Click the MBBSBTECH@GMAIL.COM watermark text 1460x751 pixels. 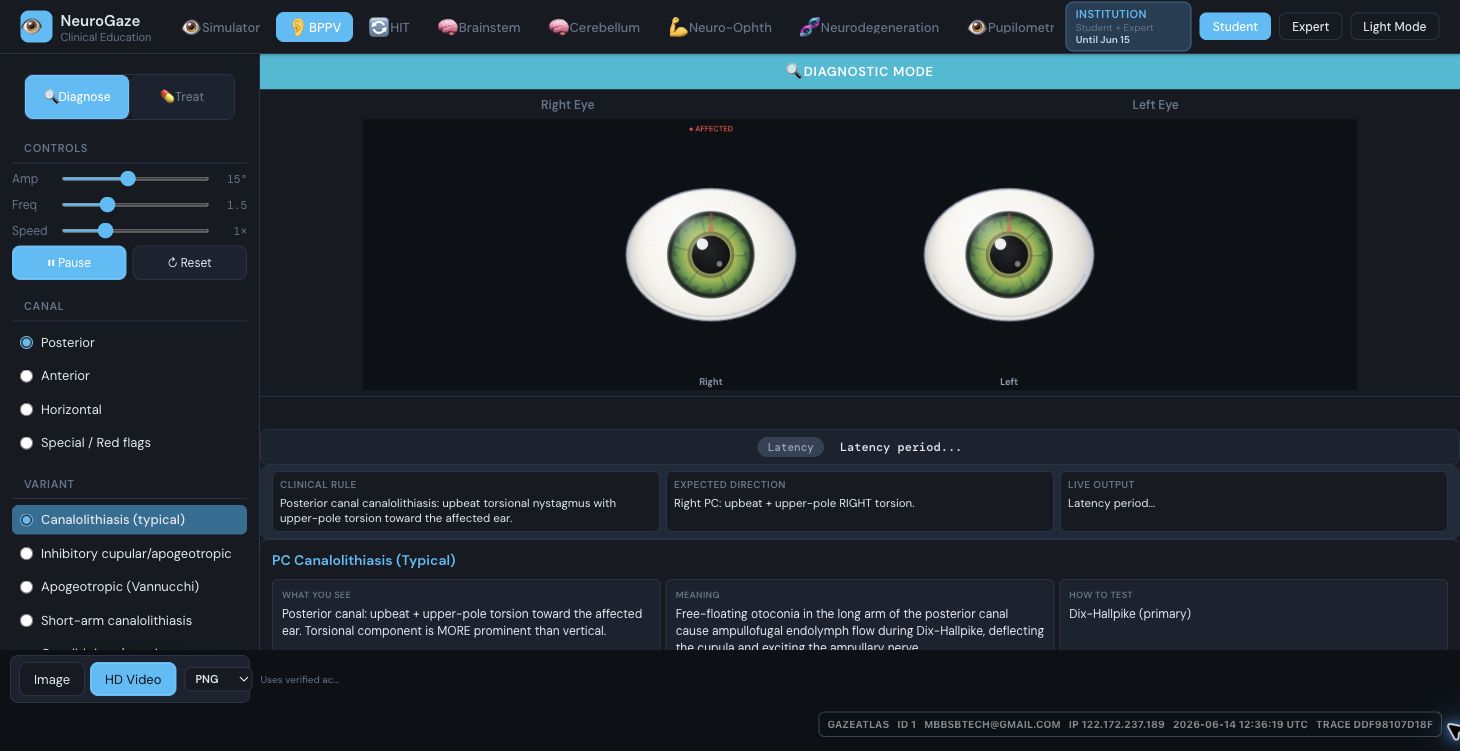coord(992,724)
